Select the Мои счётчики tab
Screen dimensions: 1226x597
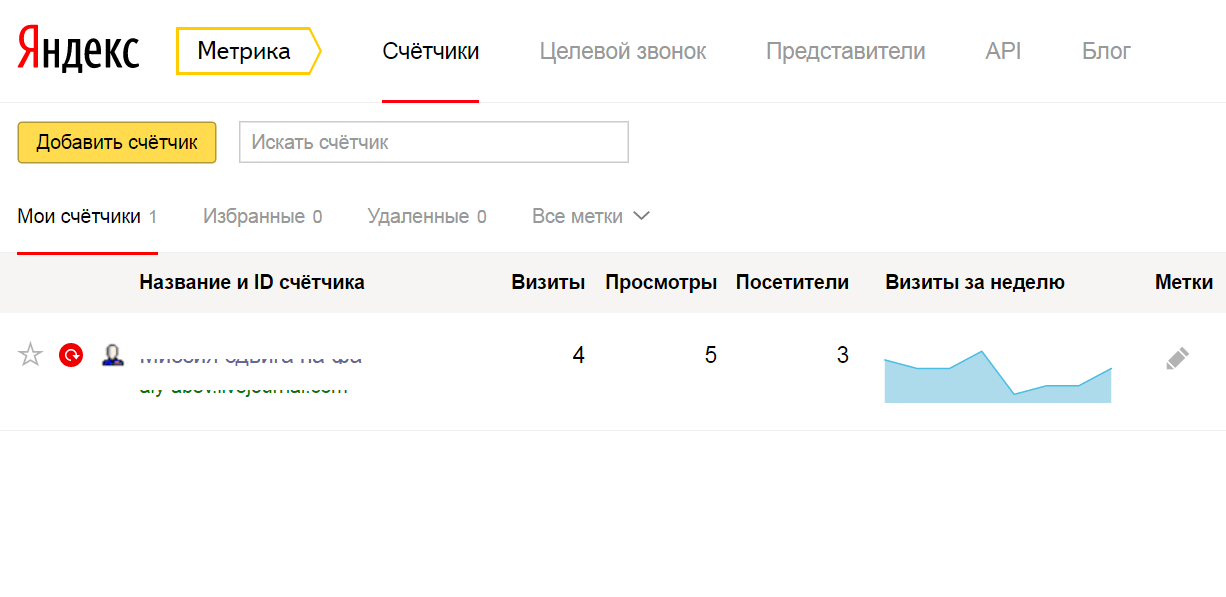point(87,216)
